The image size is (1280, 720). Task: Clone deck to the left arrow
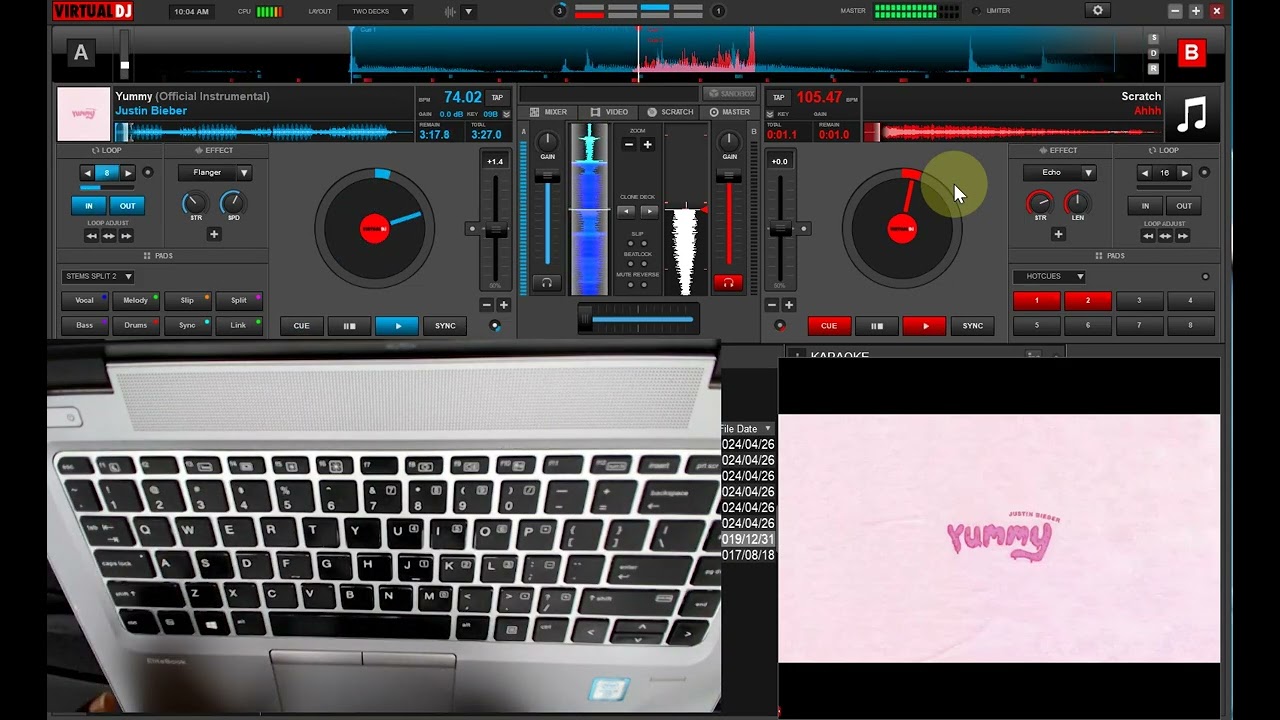coord(626,212)
